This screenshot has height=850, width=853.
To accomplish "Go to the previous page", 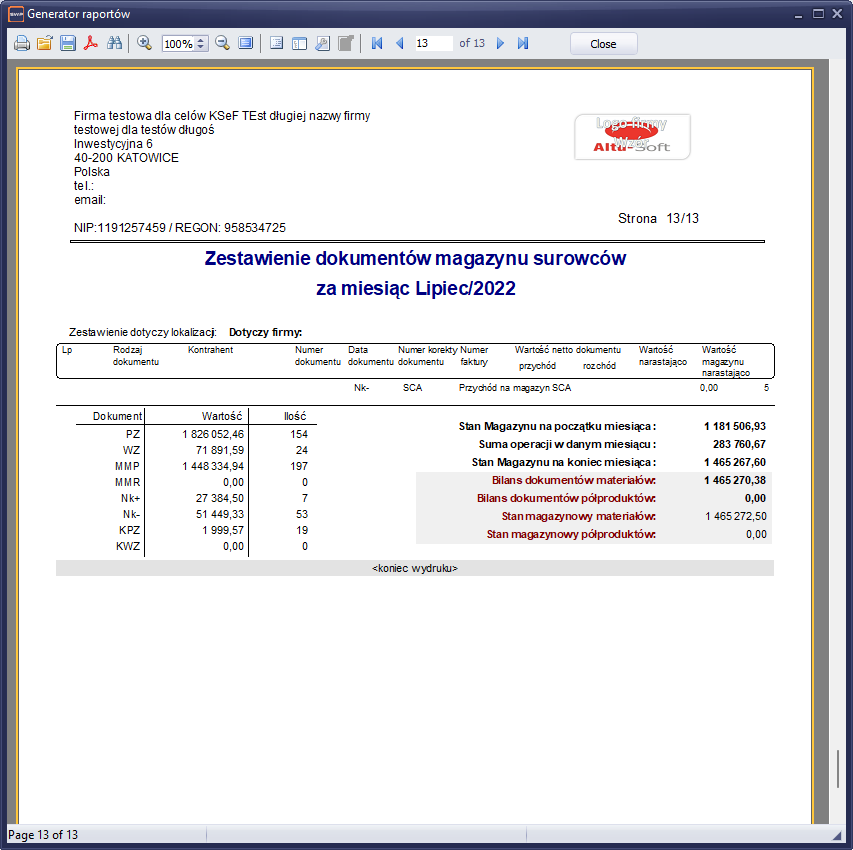I will pyautogui.click(x=400, y=44).
